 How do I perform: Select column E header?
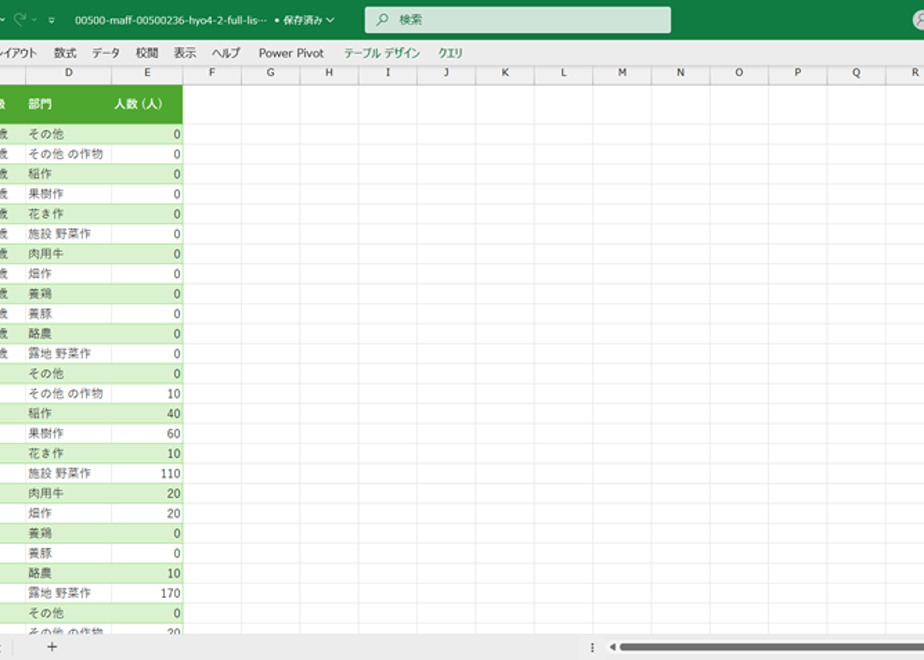pyautogui.click(x=147, y=73)
